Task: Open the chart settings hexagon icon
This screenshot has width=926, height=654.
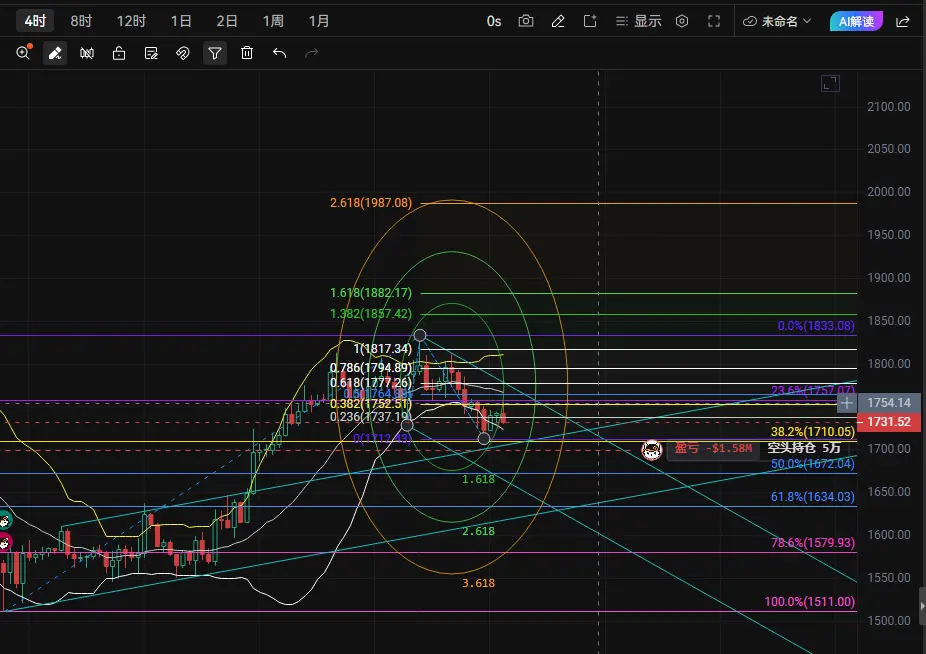Action: 682,21
